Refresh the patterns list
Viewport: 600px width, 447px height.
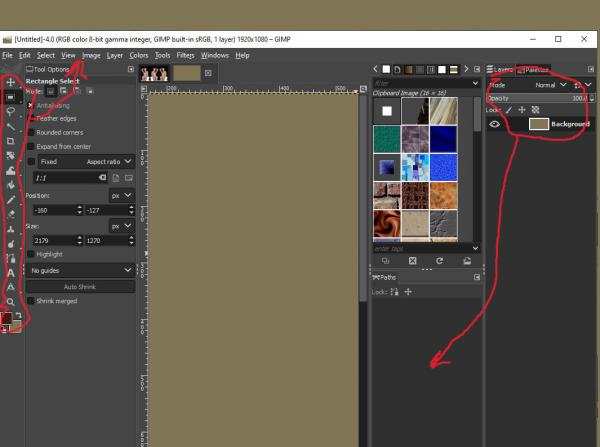439,261
